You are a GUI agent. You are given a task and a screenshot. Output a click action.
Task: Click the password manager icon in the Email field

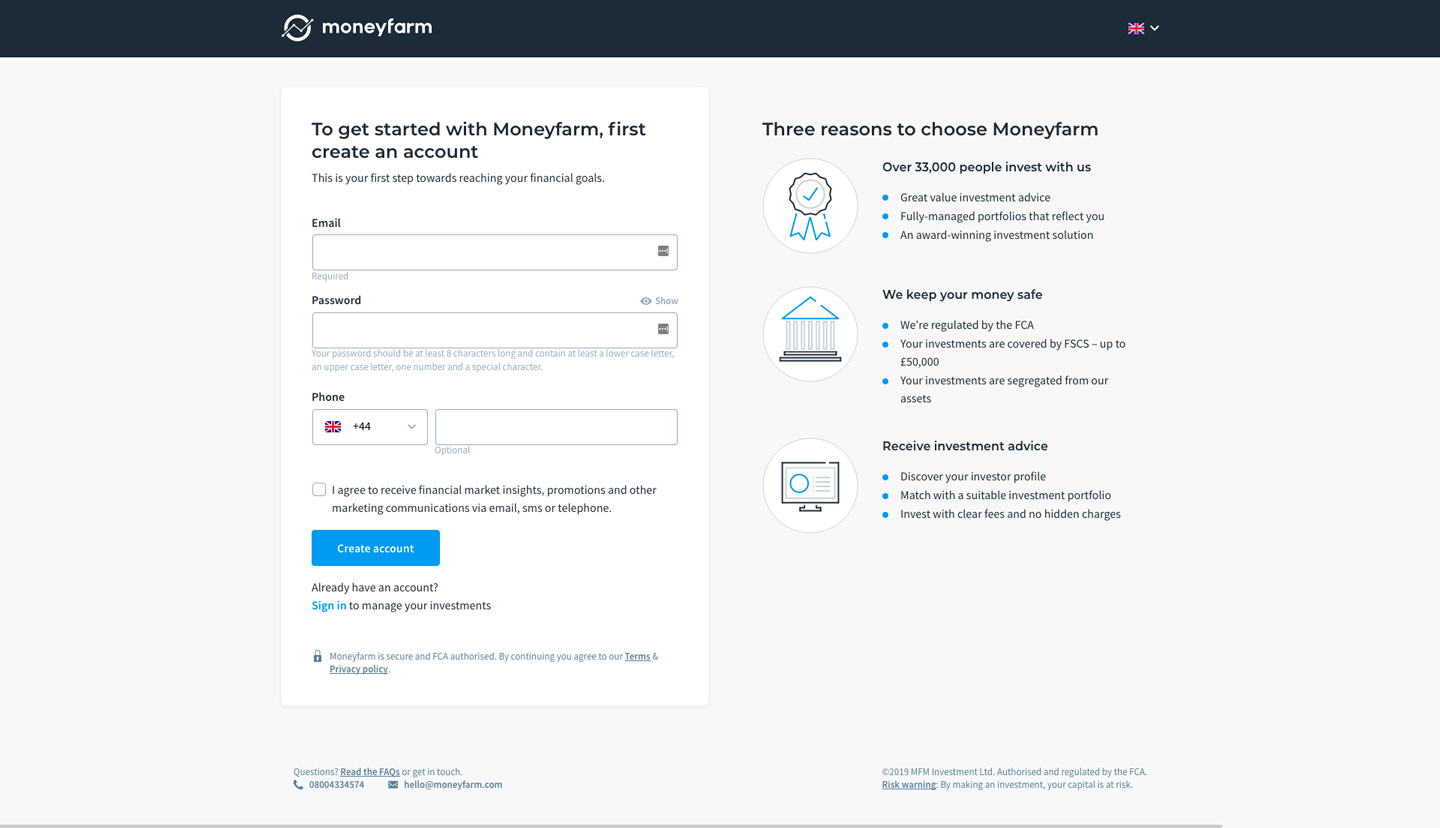(x=663, y=251)
